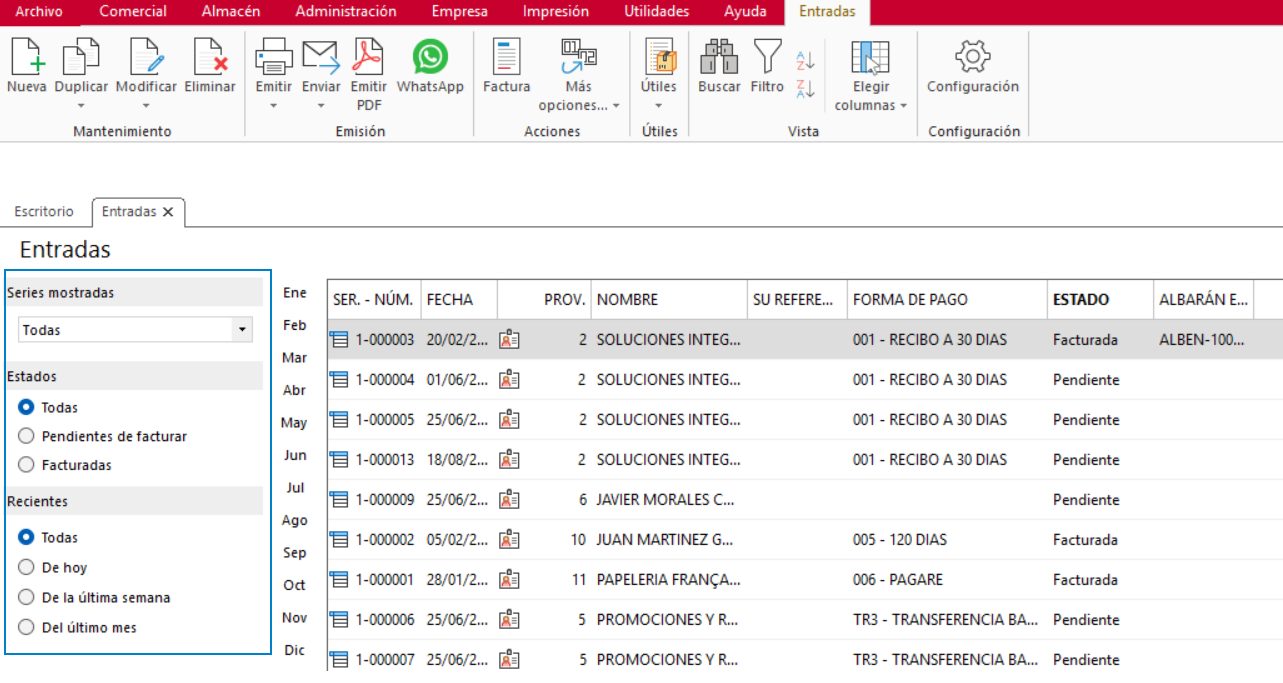Click supplier card icon in row 1-000003

tap(509, 340)
